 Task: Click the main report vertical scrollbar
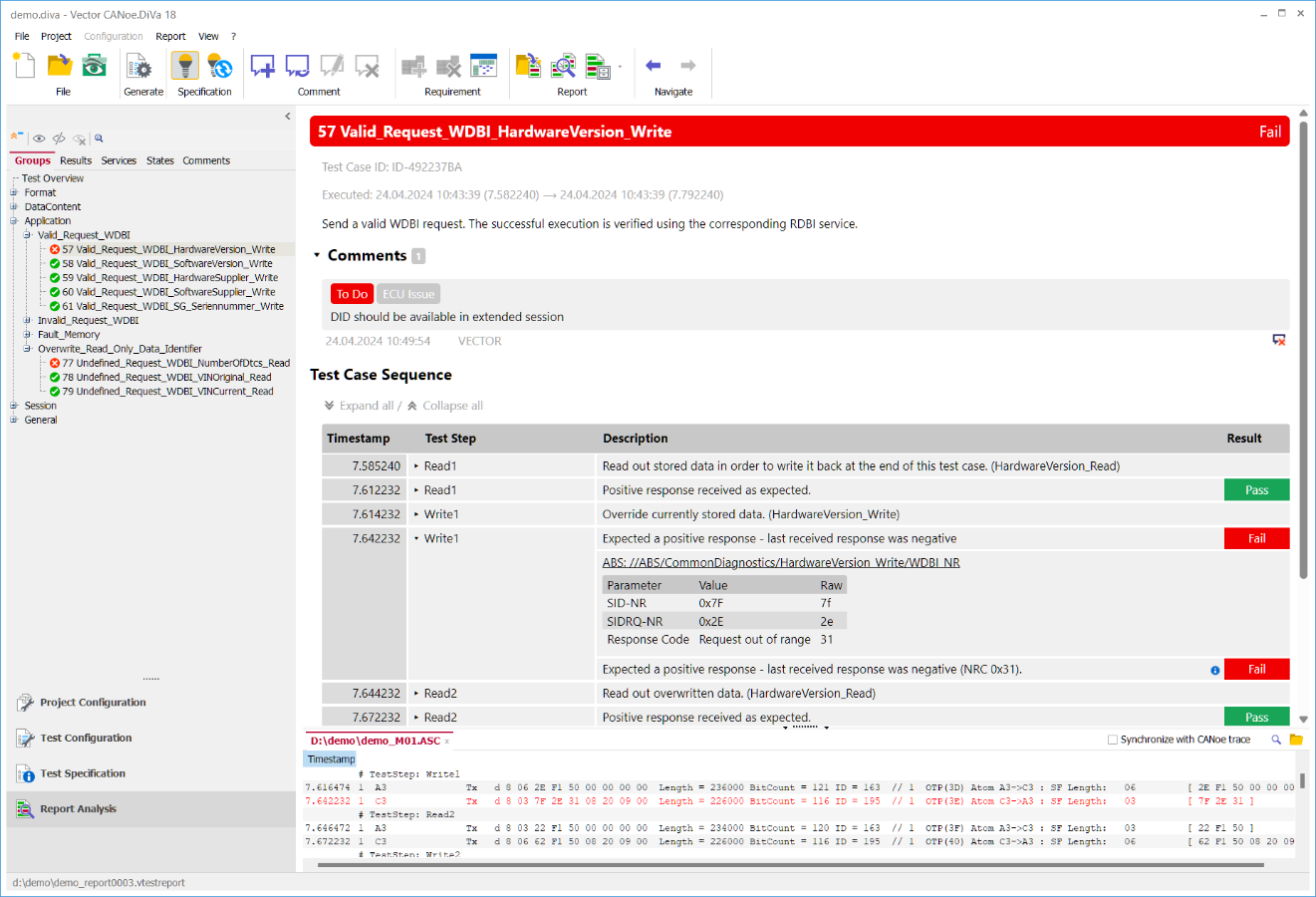coord(1303,349)
